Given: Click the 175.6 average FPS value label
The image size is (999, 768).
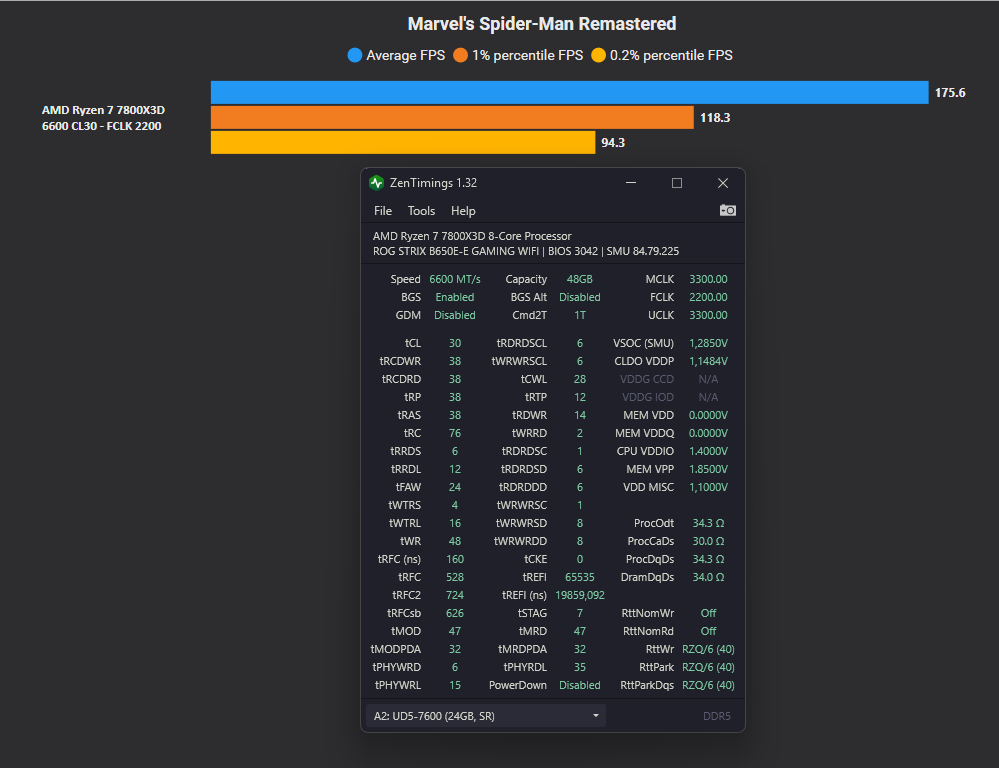Looking at the screenshot, I should 950,92.
